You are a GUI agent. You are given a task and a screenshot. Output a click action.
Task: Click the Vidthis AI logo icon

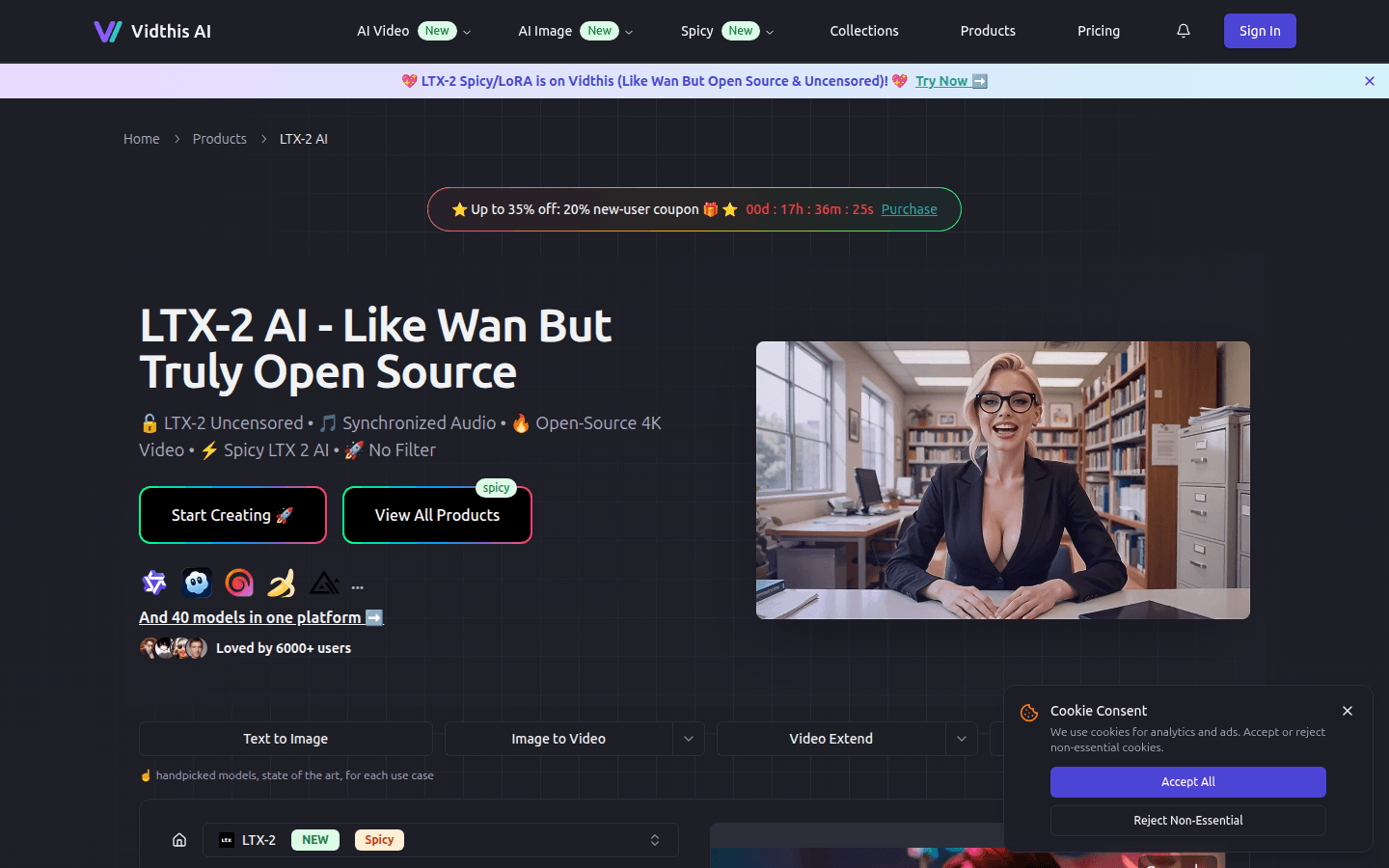click(x=108, y=31)
